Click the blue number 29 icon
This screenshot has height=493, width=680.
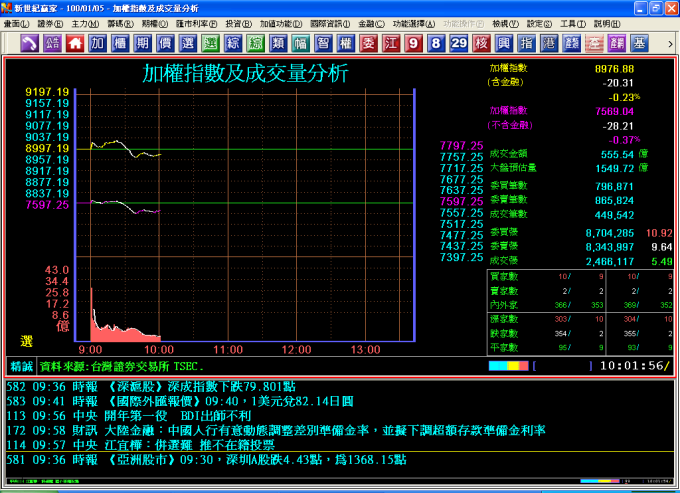click(x=458, y=43)
